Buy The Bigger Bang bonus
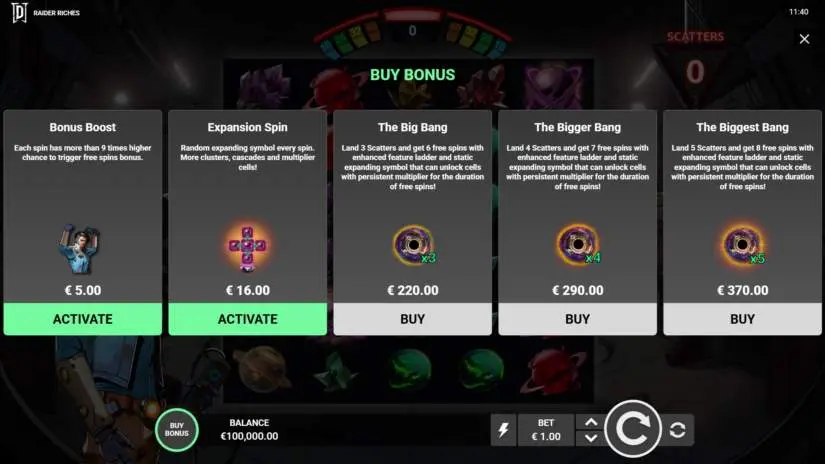Viewport: 825px width, 464px height. click(578, 319)
